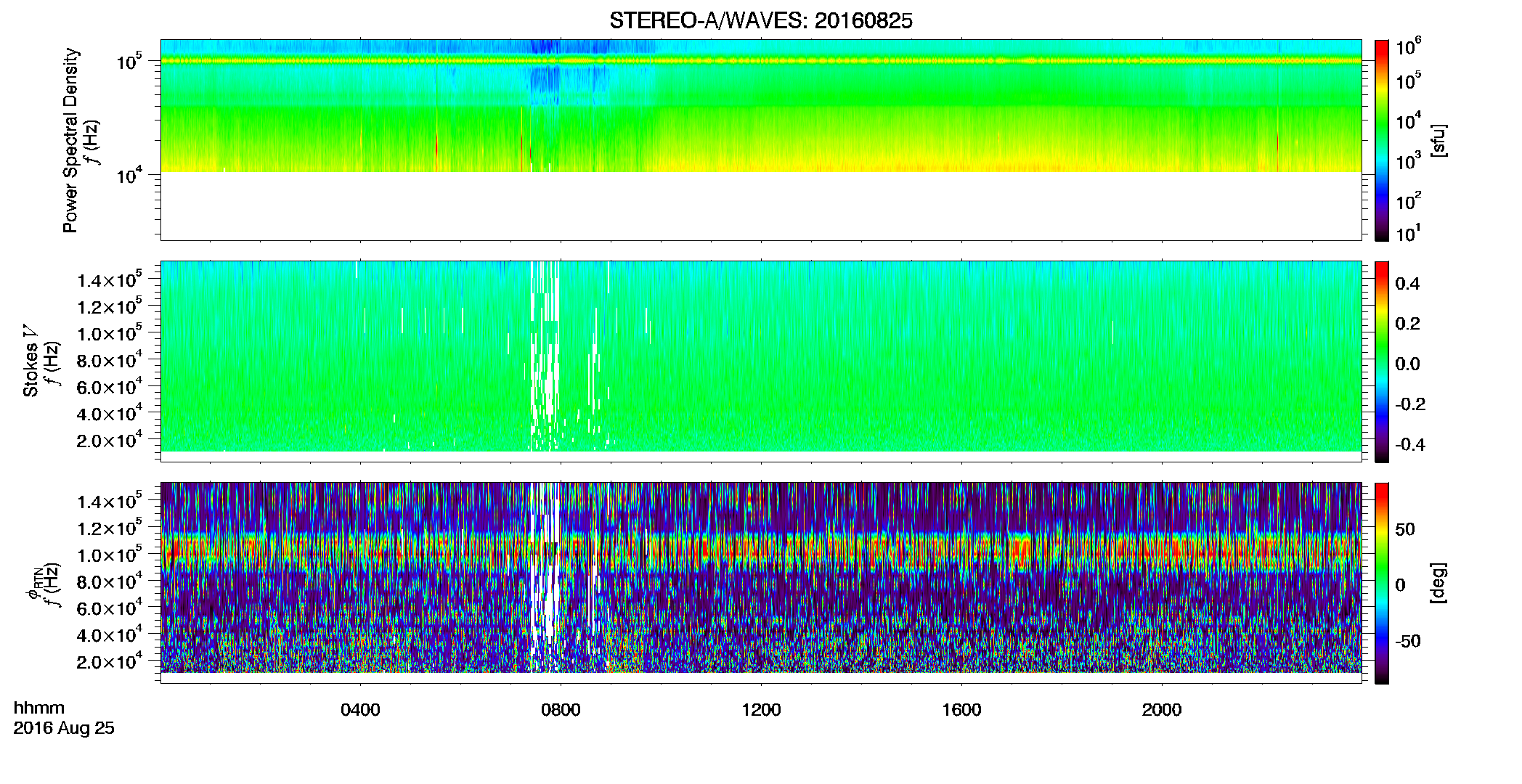Select the "-0.2" Stokes V color bar label
This screenshot has width=1522, height=784.
(1410, 404)
